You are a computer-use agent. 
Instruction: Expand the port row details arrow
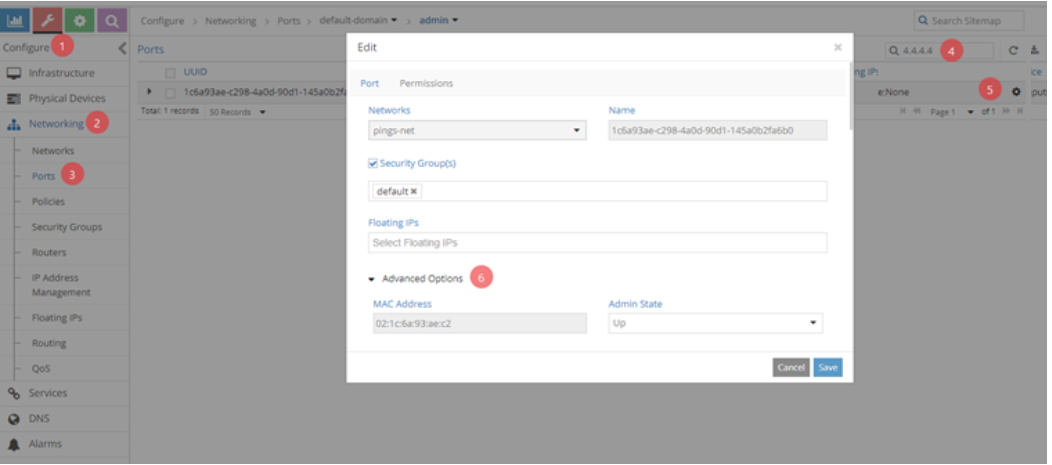pyautogui.click(x=149, y=91)
